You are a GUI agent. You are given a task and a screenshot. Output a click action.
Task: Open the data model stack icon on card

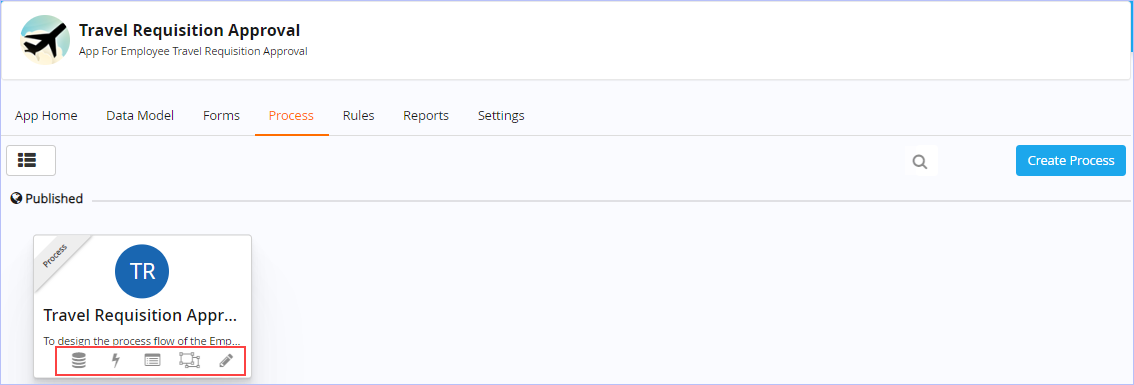click(x=79, y=360)
